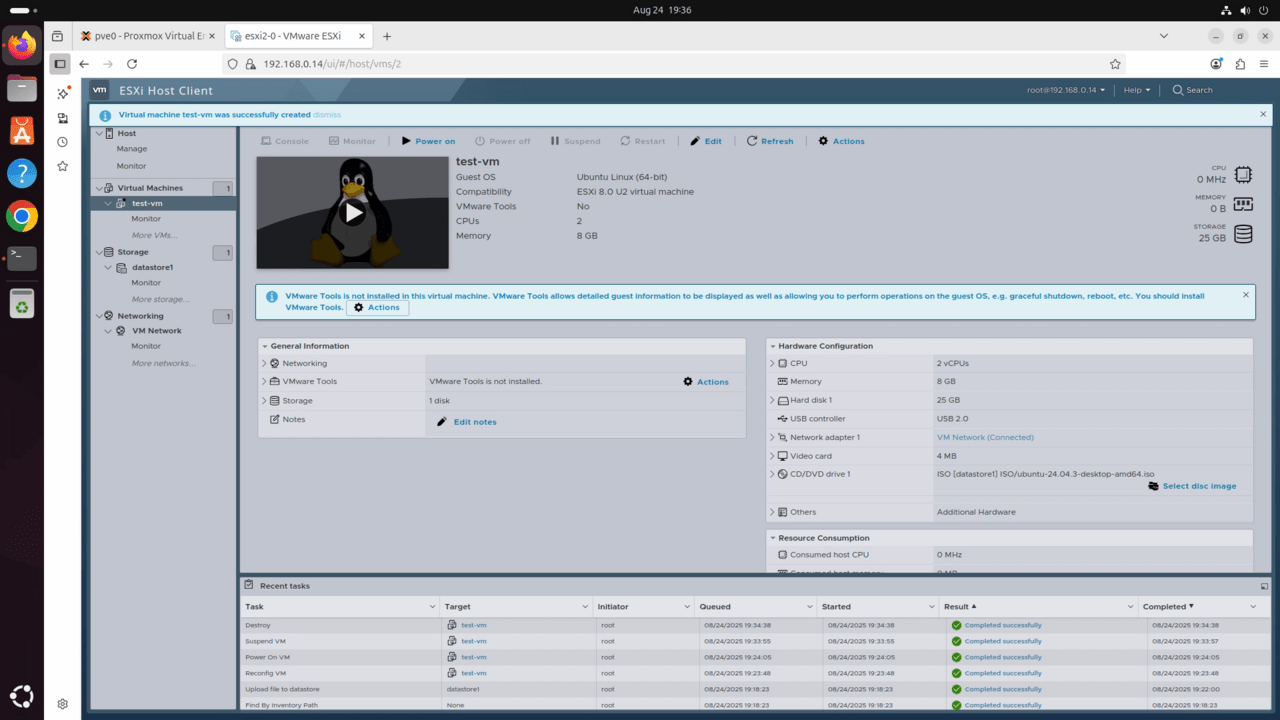Click the VMware vm logo icon
Image resolution: width=1280 pixels, height=720 pixels.
pyautogui.click(x=100, y=90)
